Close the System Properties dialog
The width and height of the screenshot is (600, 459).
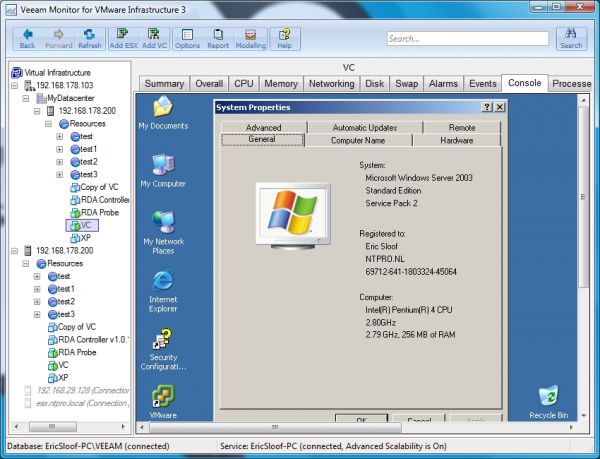(x=499, y=107)
